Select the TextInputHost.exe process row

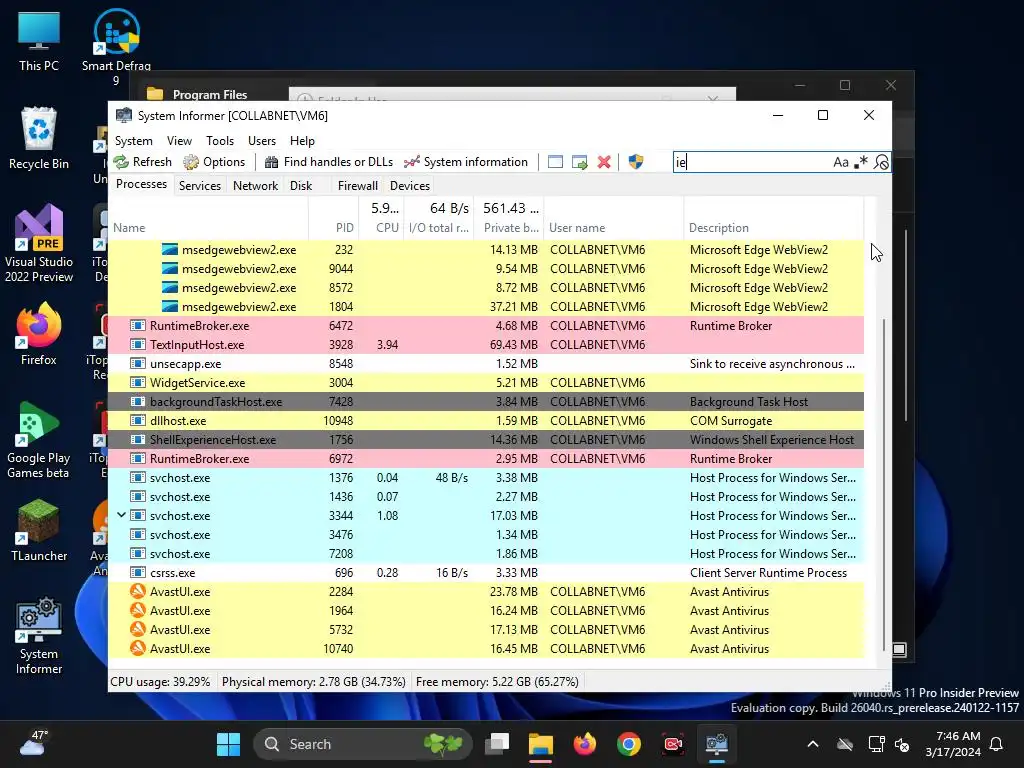point(486,345)
